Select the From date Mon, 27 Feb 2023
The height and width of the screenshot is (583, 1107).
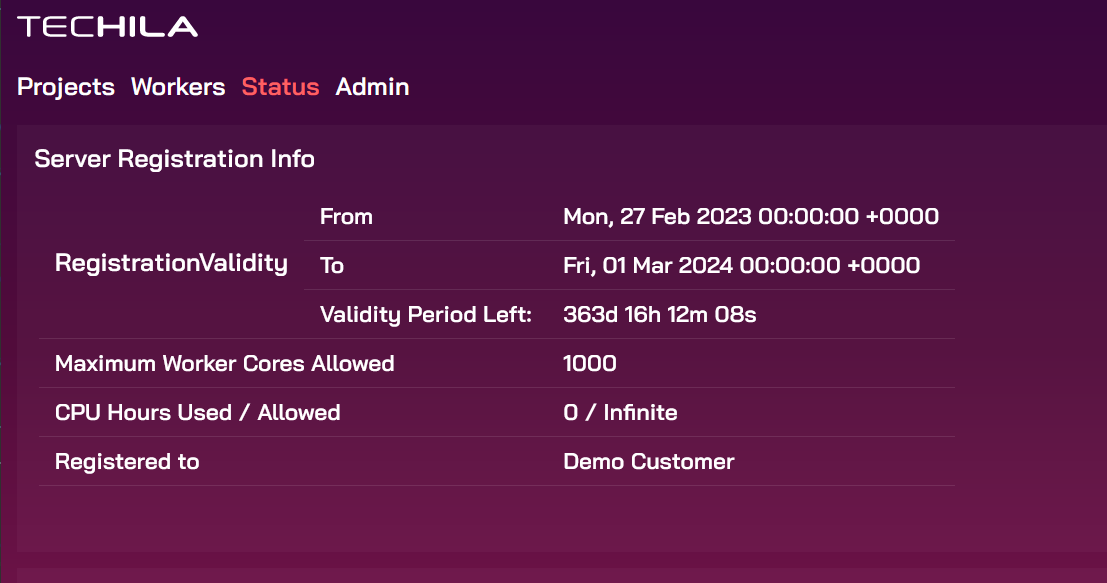pos(657,216)
